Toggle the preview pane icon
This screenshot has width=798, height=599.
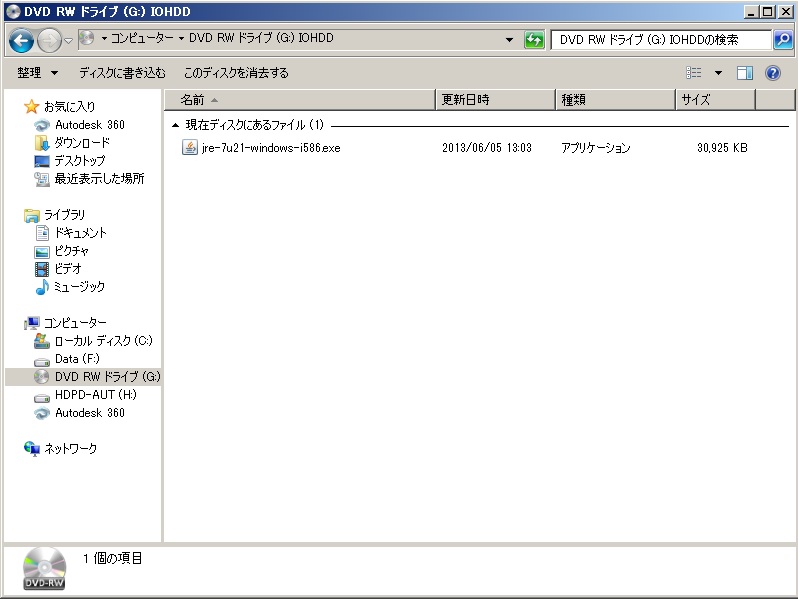tap(745, 73)
